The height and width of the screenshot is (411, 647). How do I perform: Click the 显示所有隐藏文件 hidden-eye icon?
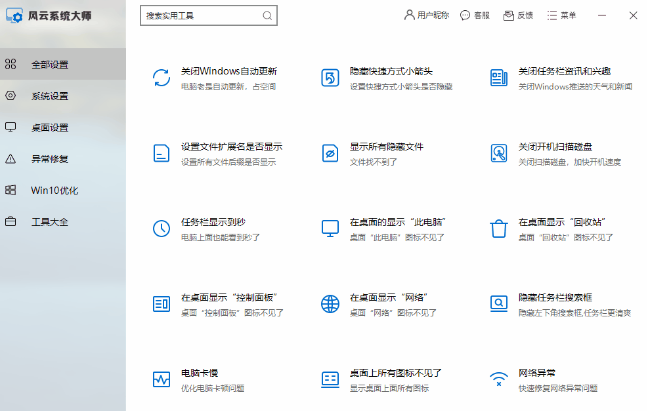tap(330, 153)
